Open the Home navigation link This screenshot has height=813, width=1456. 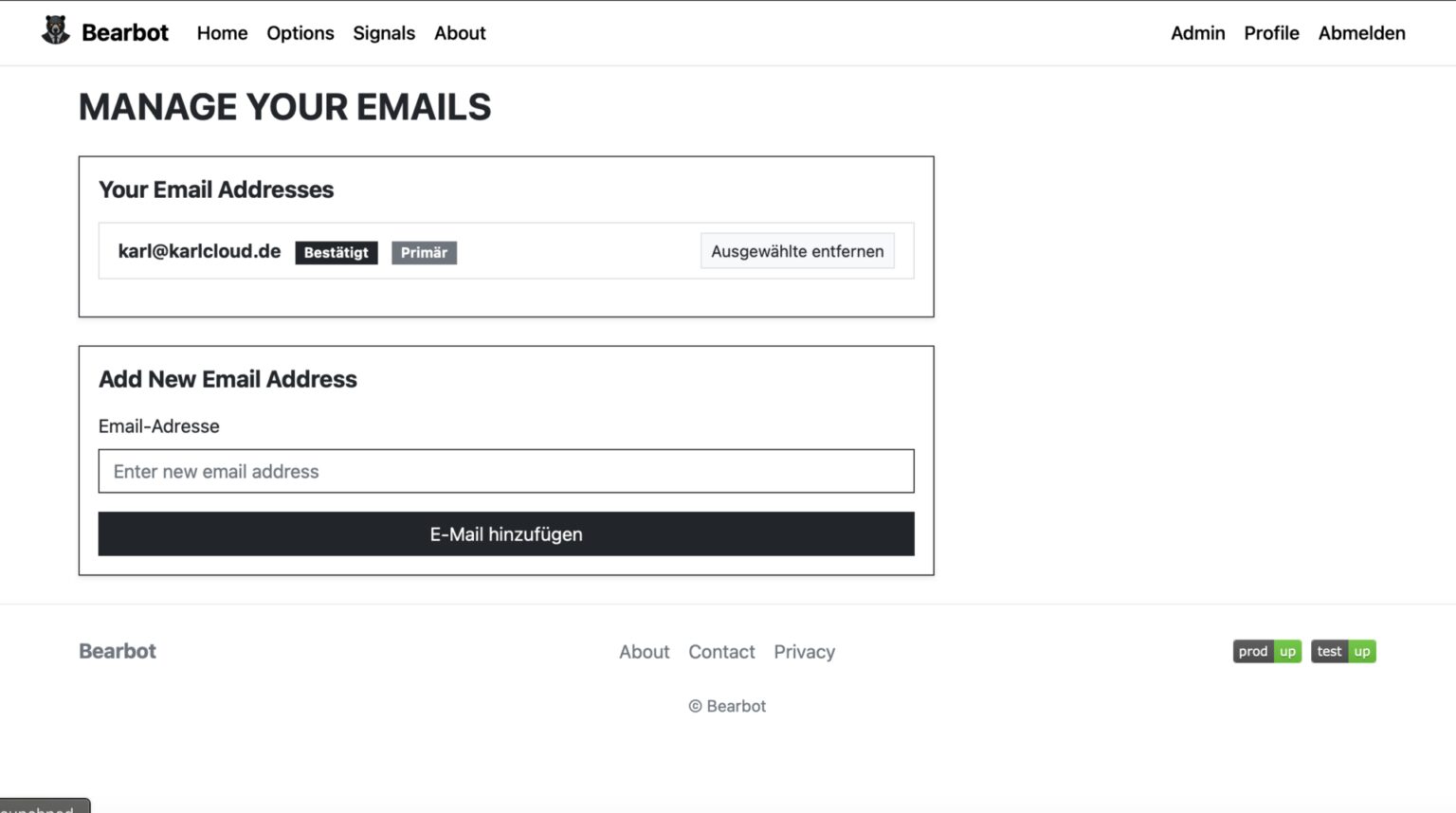222,33
